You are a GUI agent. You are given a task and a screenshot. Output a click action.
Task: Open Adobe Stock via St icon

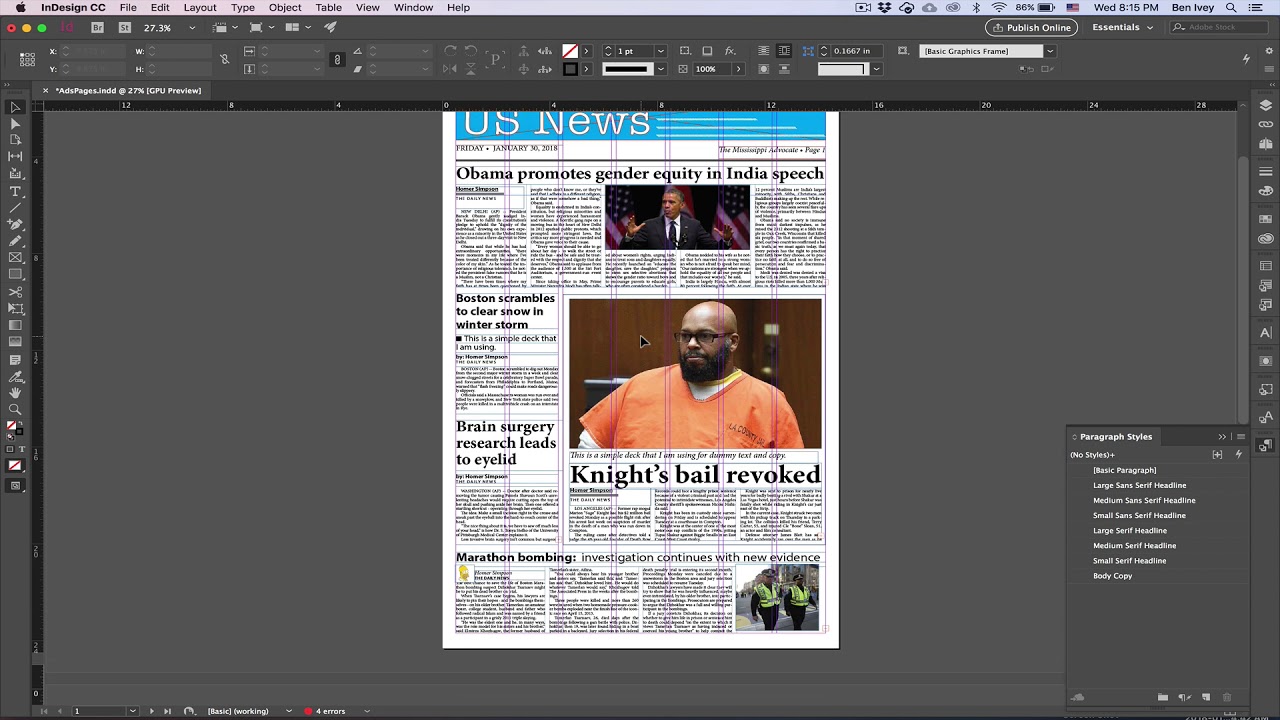point(124,27)
